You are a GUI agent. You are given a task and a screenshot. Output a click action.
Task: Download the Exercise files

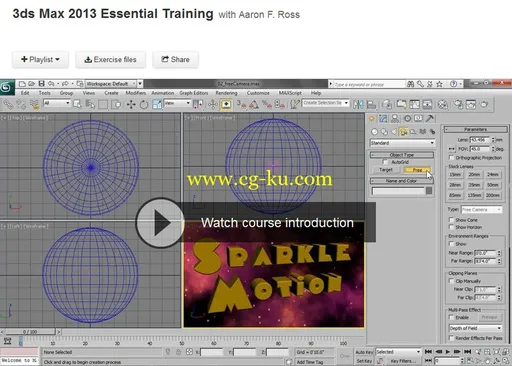pyautogui.click(x=110, y=60)
